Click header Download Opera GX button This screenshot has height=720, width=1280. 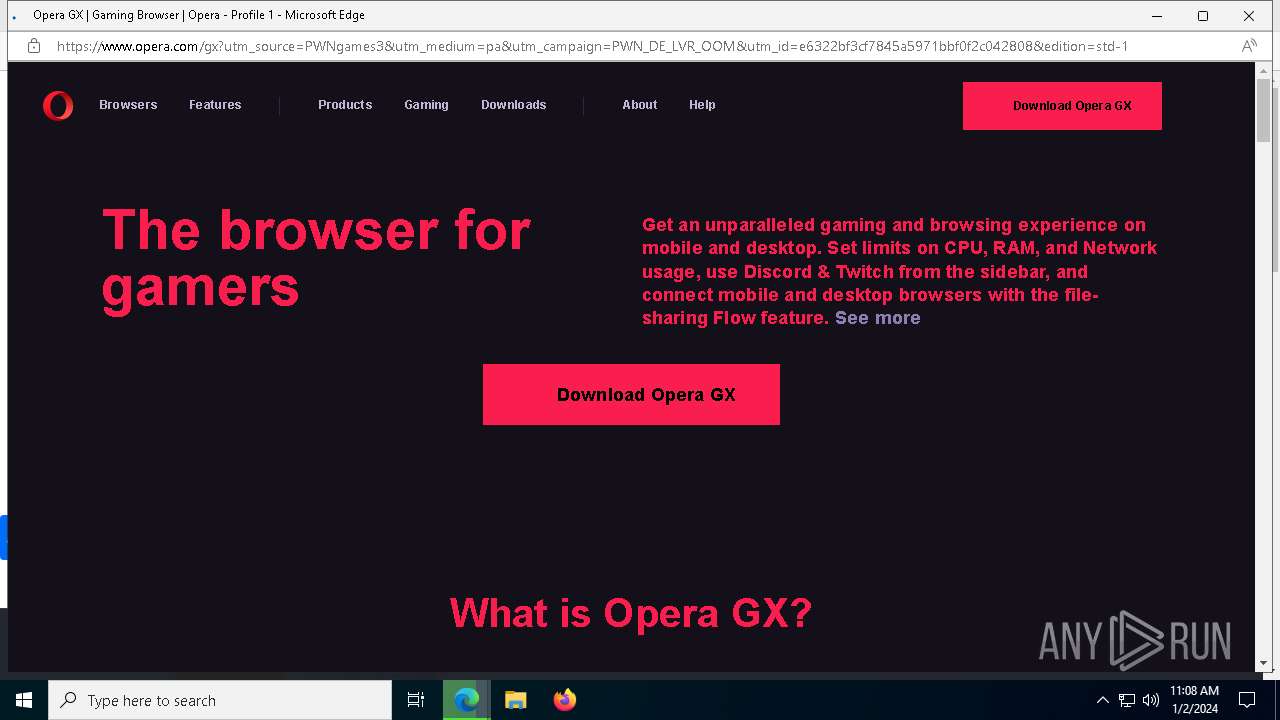[x=1062, y=106]
